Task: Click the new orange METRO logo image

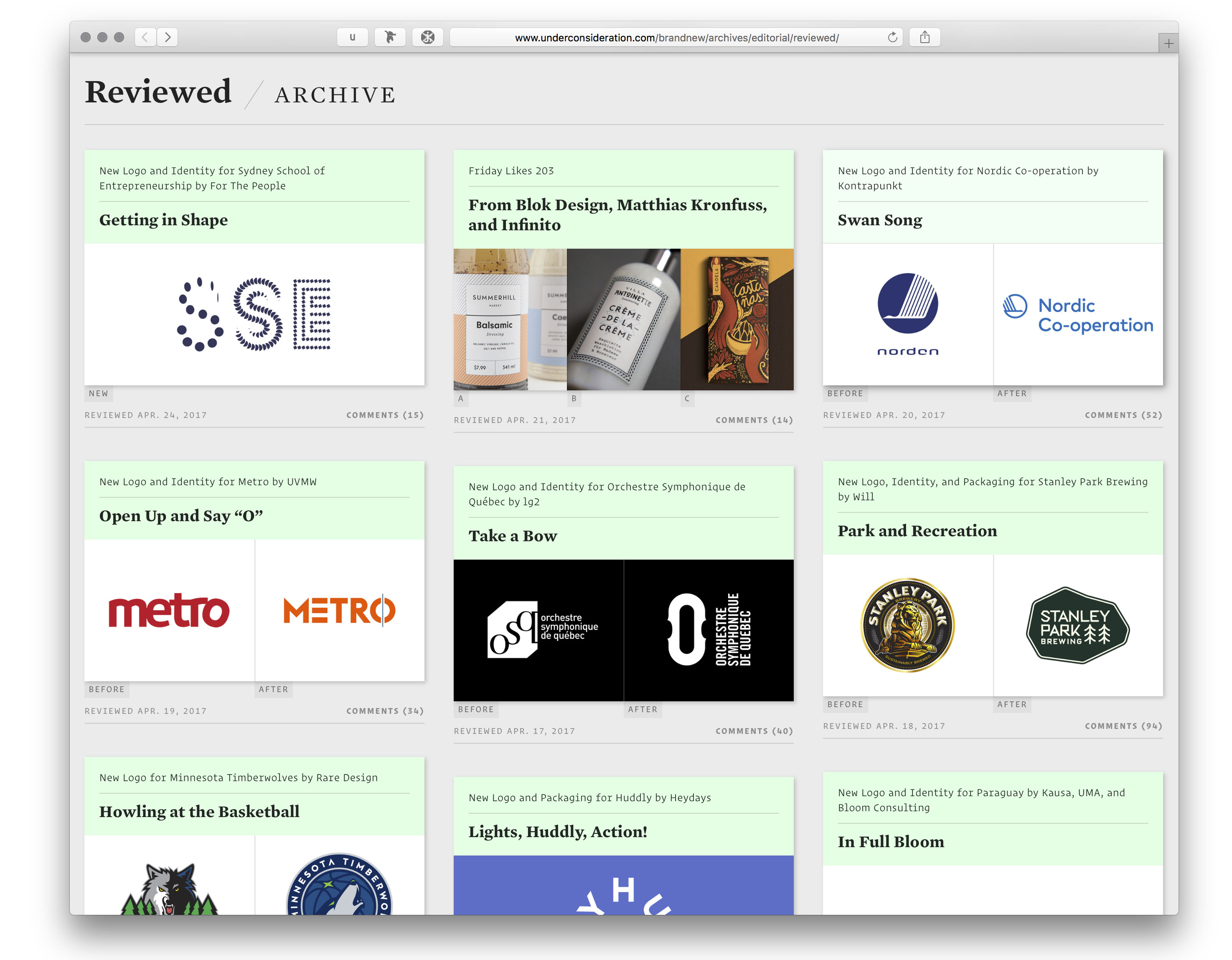Action: 340,611
